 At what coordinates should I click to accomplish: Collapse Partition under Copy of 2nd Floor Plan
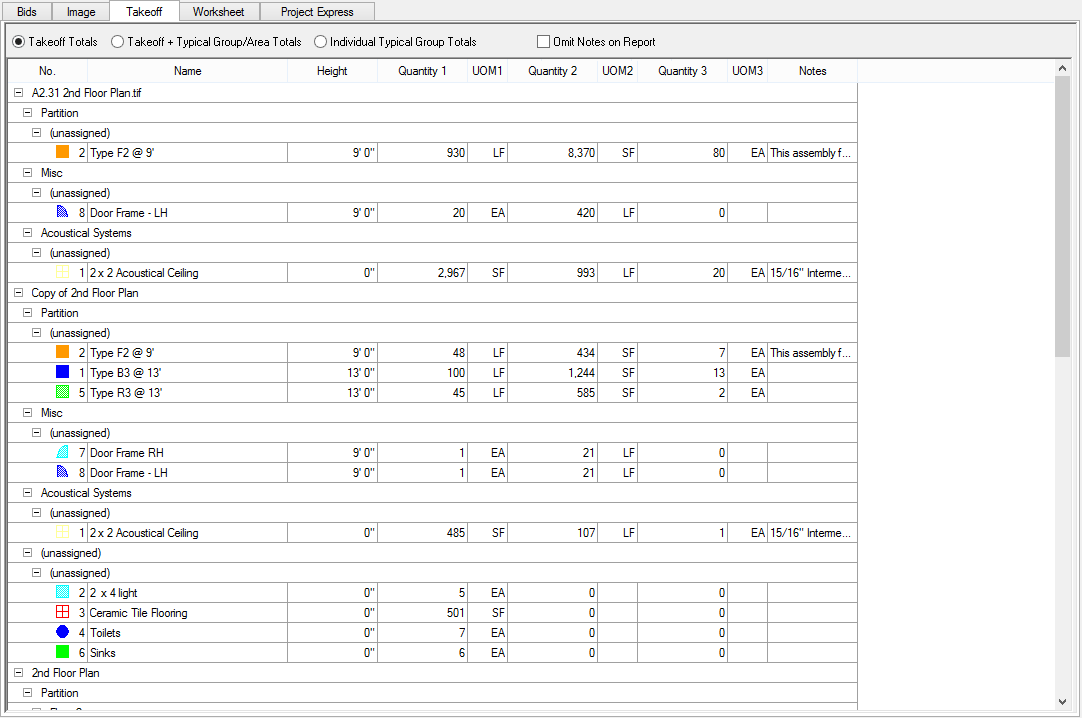pyautogui.click(x=28, y=312)
